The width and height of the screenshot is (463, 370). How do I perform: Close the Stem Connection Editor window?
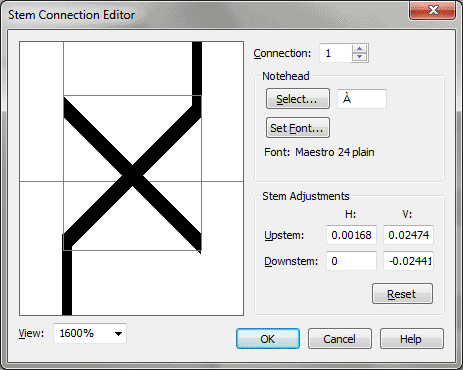[433, 10]
